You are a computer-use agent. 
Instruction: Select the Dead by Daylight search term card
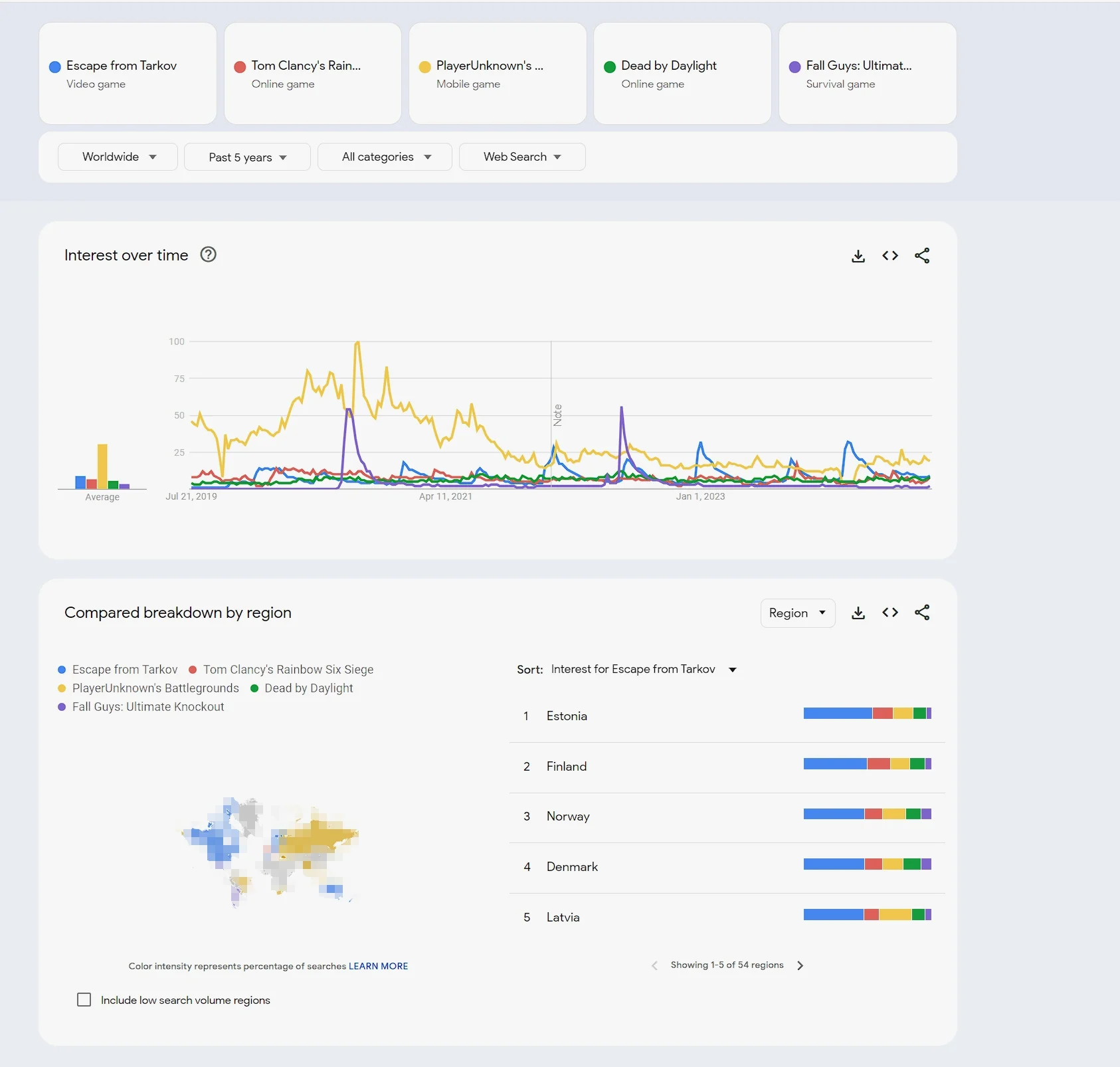[x=682, y=74]
